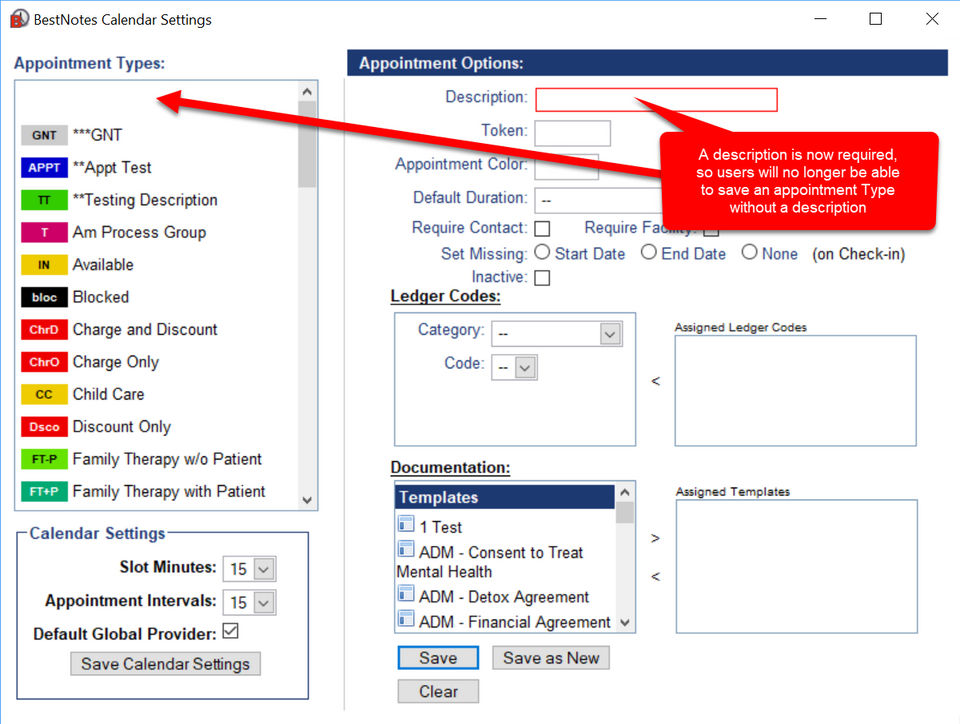This screenshot has height=724, width=960.
Task: Uncheck Default Global Provider checkbox
Action: pyautogui.click(x=231, y=631)
